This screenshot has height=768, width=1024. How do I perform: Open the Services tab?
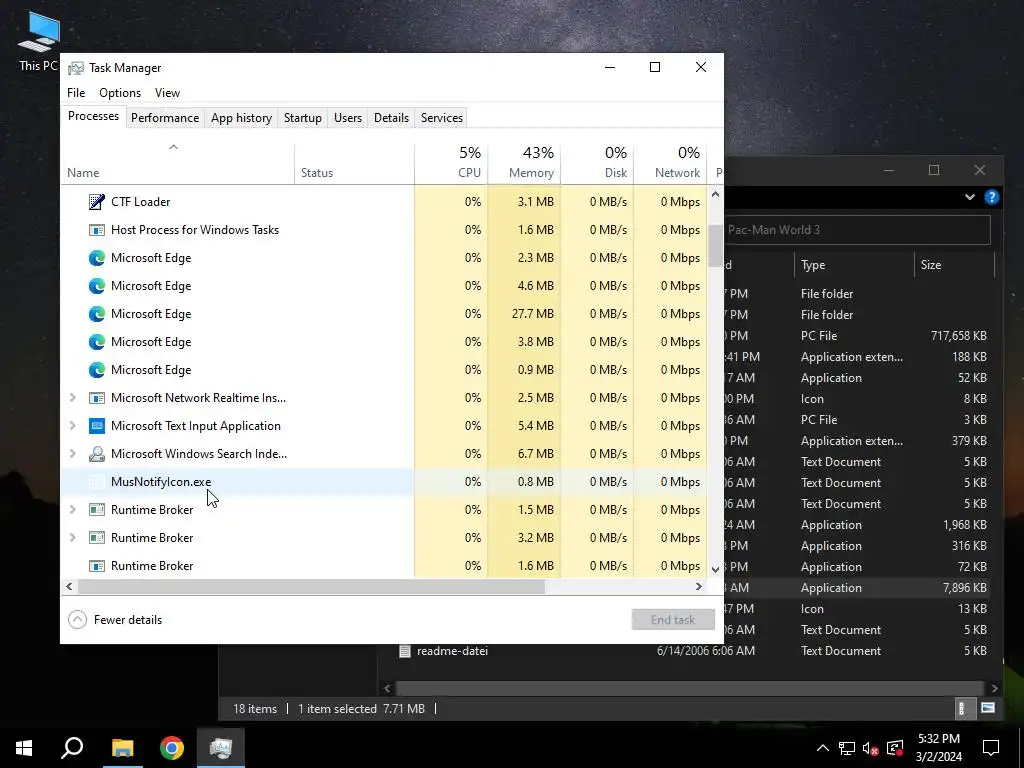441,118
